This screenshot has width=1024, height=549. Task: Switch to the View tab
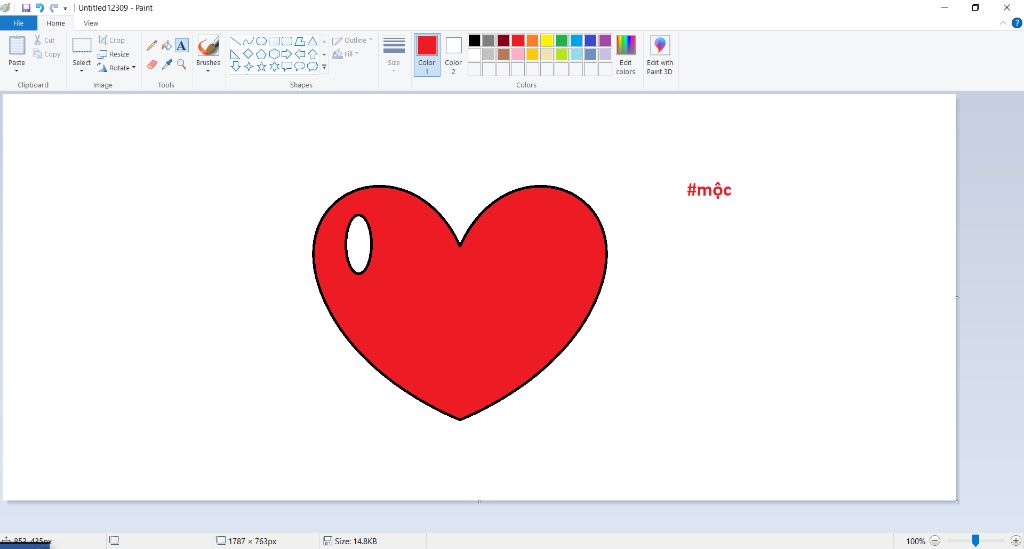coord(91,23)
